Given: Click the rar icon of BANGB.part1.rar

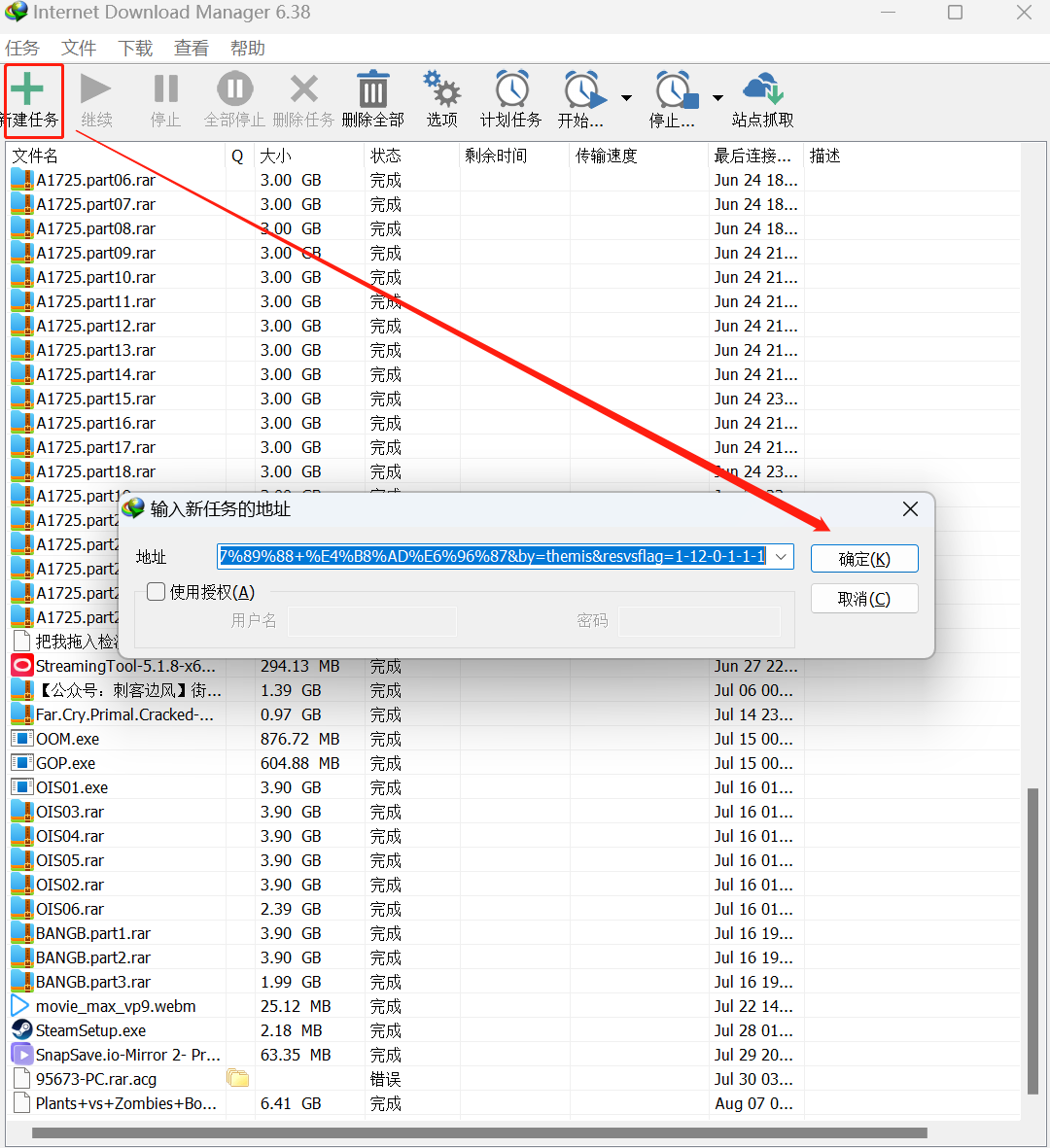Looking at the screenshot, I should click(22, 933).
